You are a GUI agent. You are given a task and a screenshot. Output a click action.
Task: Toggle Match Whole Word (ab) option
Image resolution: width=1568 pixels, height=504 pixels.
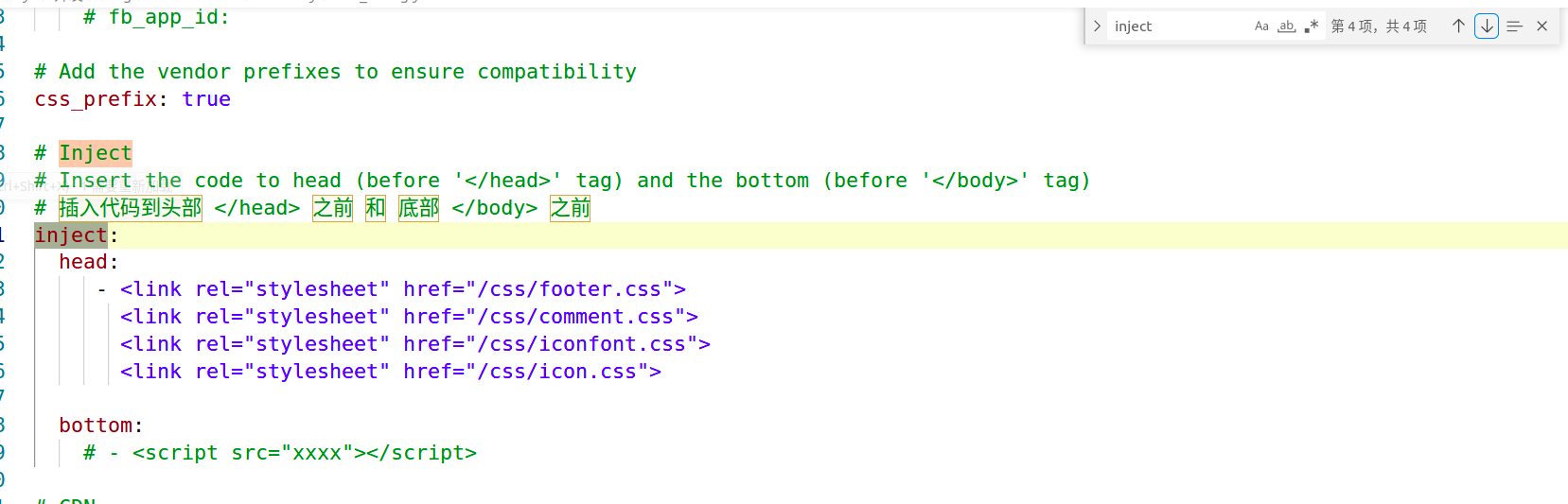[1286, 26]
